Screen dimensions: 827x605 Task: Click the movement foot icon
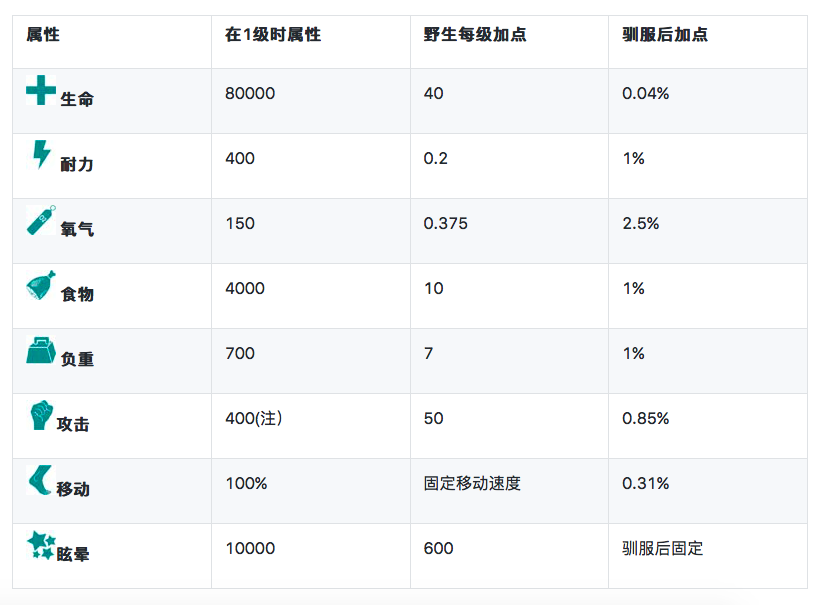[x=41, y=481]
